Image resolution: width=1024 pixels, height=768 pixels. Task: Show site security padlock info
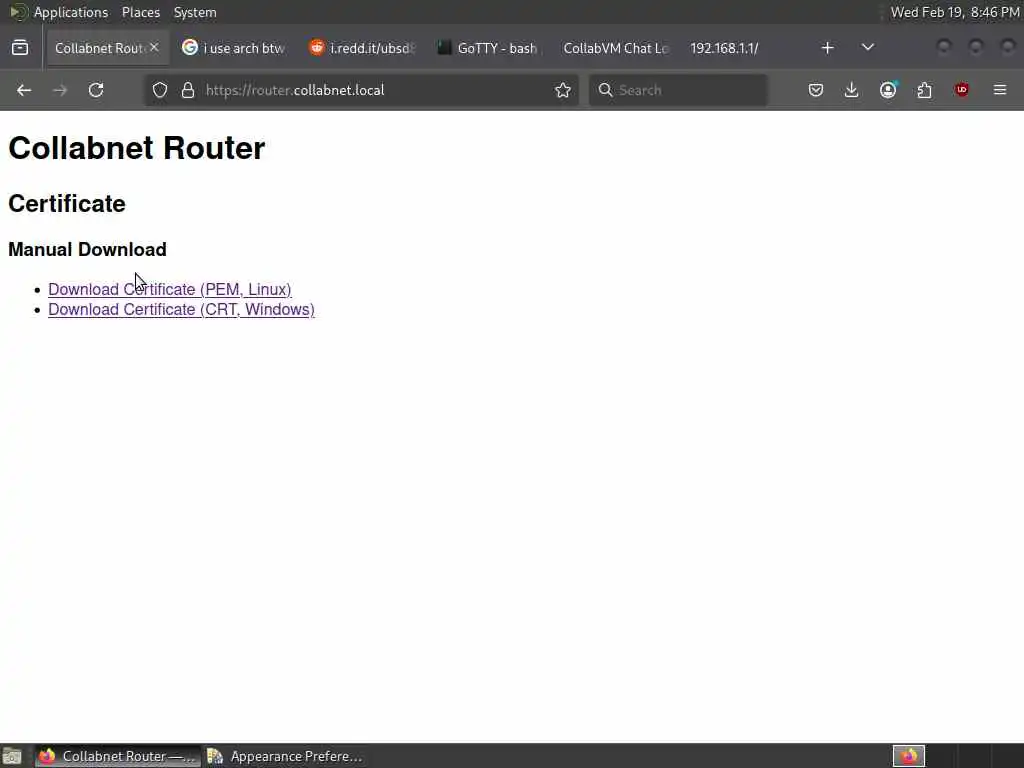[x=188, y=90]
